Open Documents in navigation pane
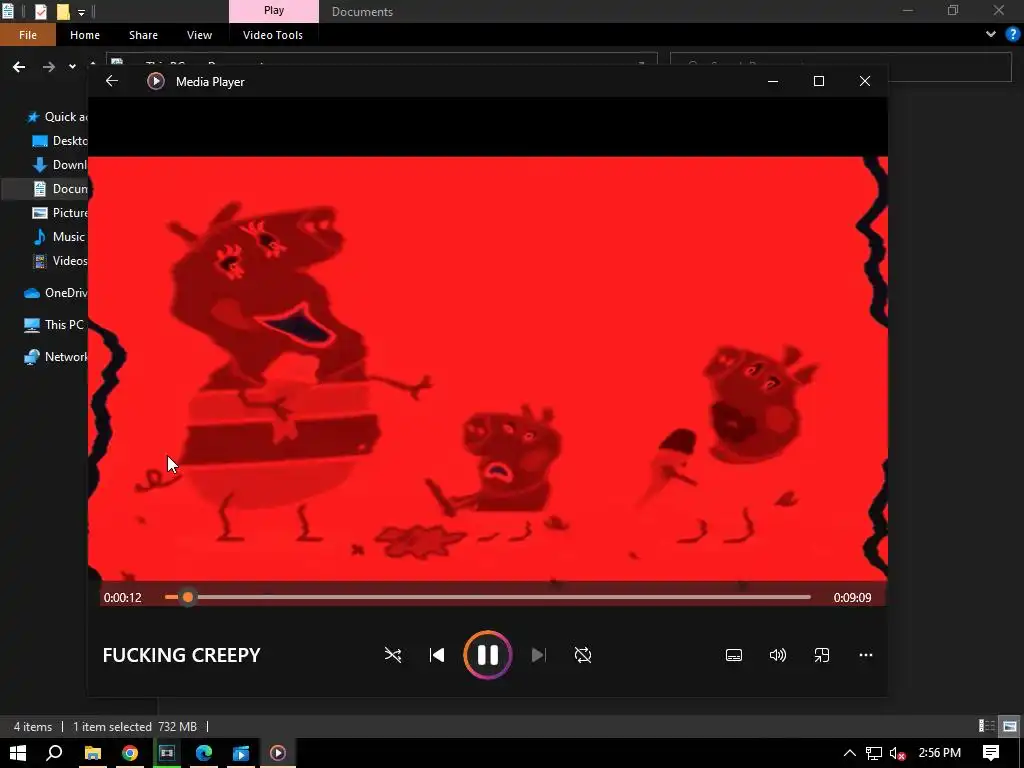Screen dimensions: 1024x768 (x=60, y=189)
